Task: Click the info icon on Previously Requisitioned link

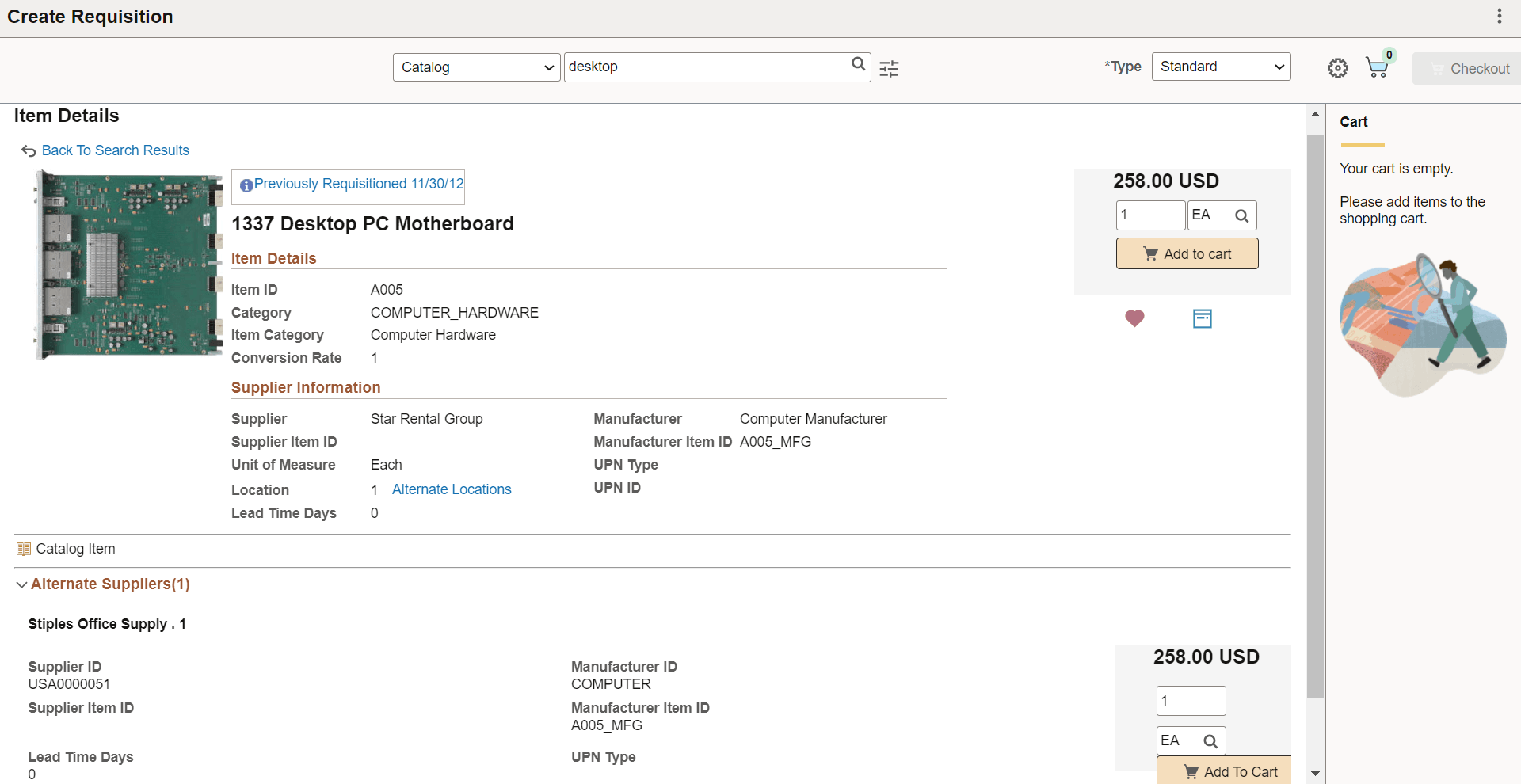Action: [246, 185]
